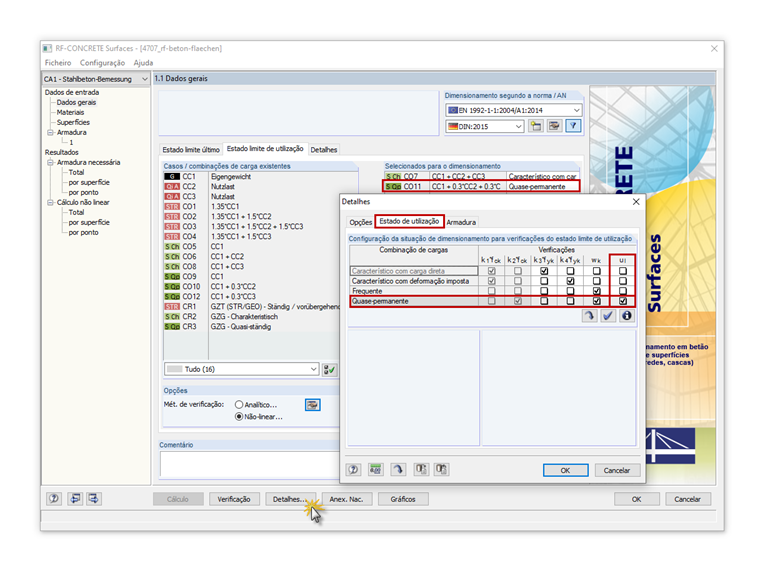Image resolution: width=760 pixels, height=570 pixels.
Task: Switch to Armadura tab in Detalhes dialog
Action: [461, 222]
